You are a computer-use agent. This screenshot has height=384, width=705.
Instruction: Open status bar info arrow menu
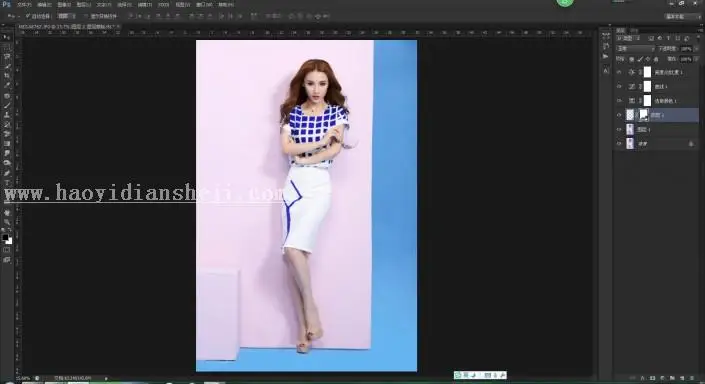coord(106,379)
